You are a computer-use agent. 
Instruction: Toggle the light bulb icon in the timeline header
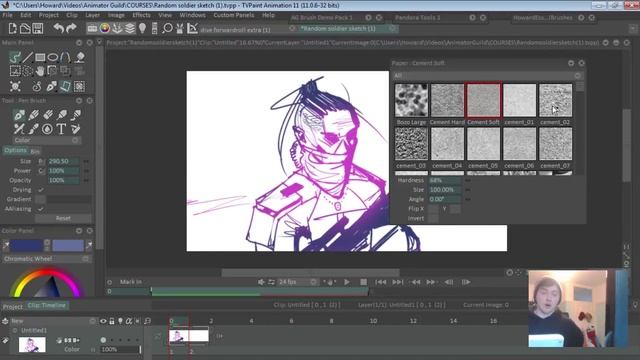pyautogui.click(x=120, y=321)
